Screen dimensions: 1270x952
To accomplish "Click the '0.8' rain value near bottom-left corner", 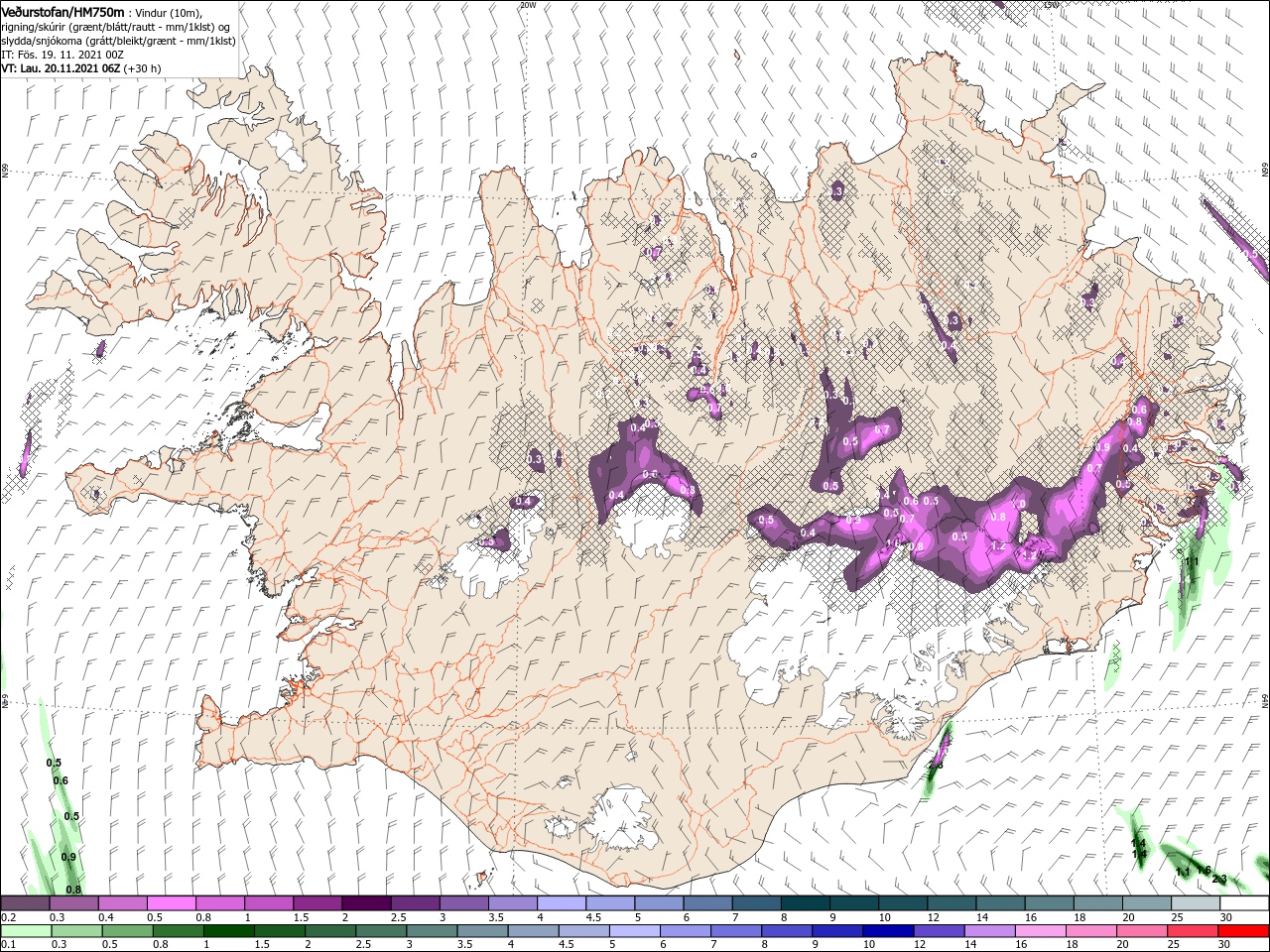I will pos(73,889).
